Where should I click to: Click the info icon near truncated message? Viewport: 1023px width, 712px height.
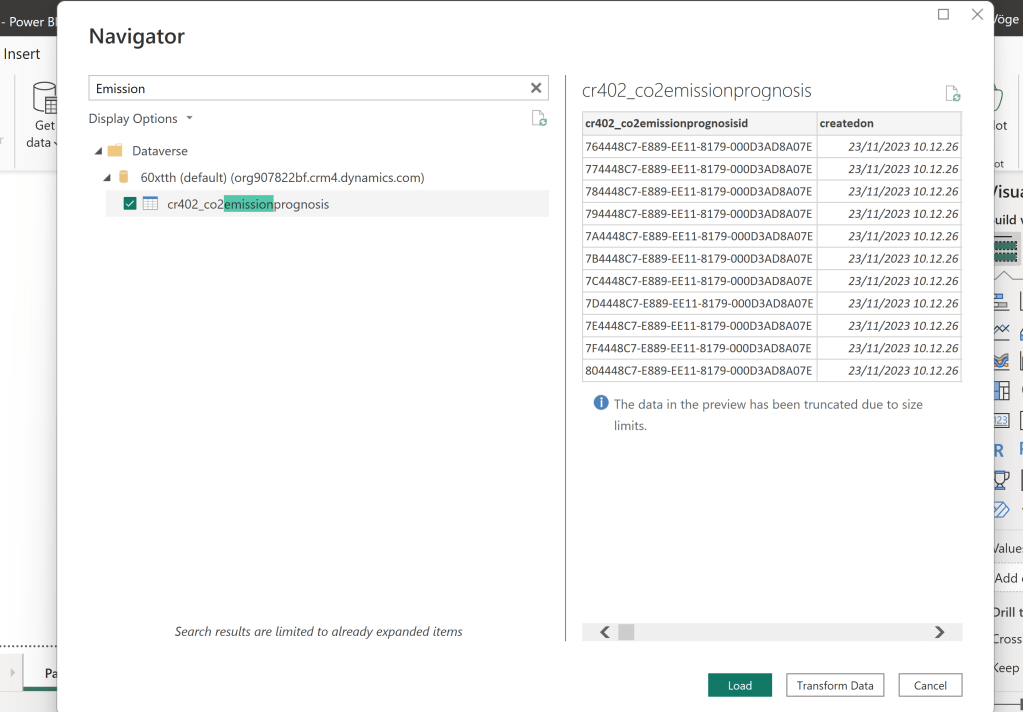601,403
